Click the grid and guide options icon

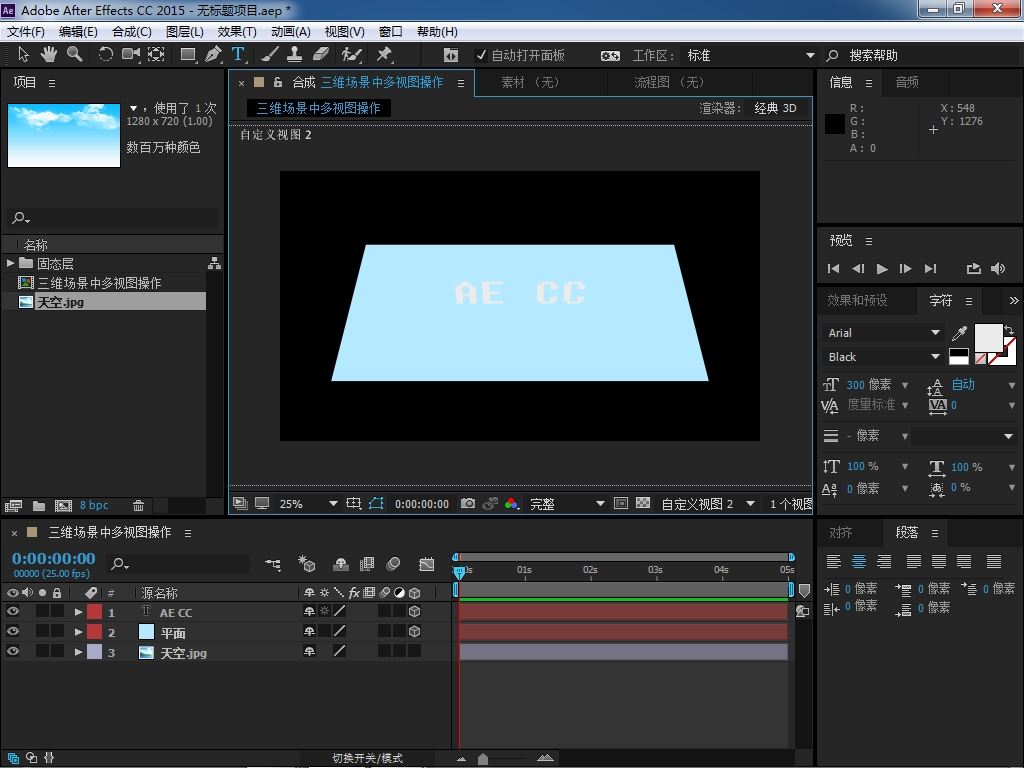coord(353,504)
